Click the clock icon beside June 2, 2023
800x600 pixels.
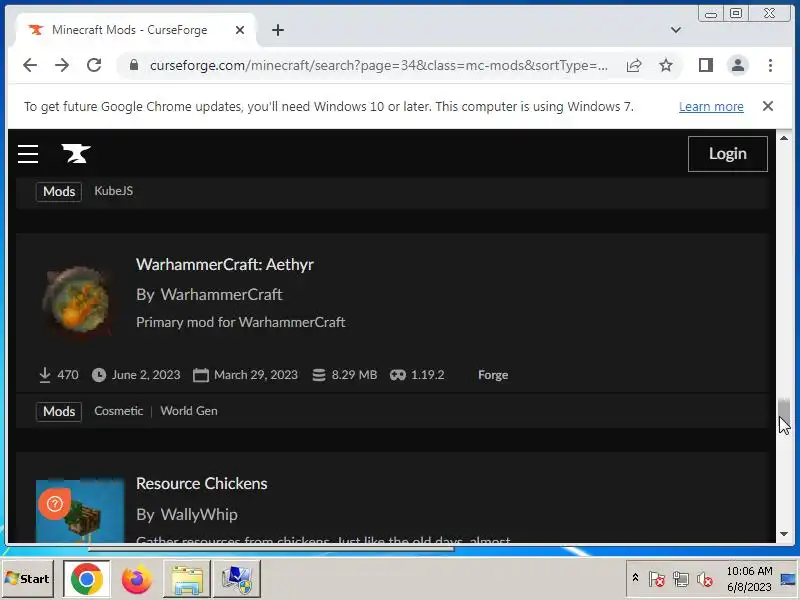[x=99, y=375]
